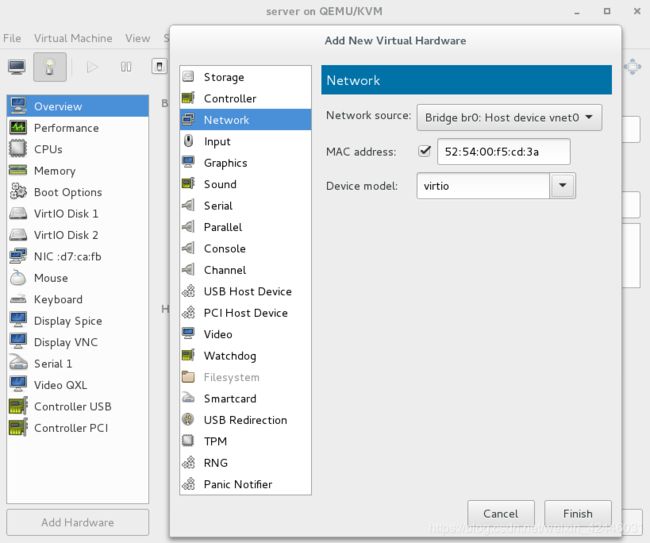Select Controller PCI in the sidebar
Image resolution: width=650 pixels, height=543 pixels.
(78, 428)
